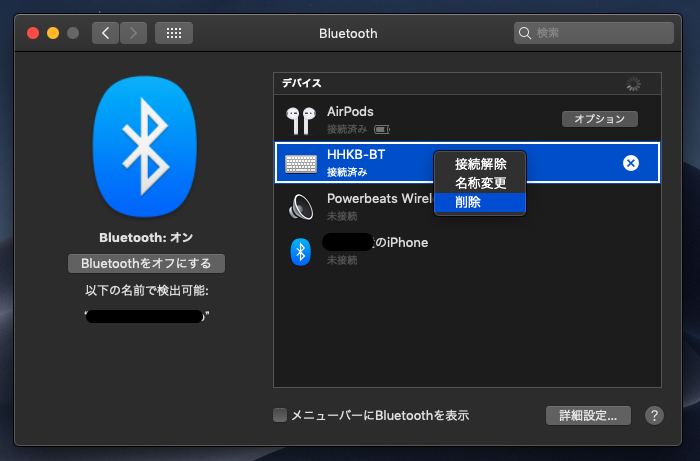Choose 削除 from the context menu

pos(480,202)
